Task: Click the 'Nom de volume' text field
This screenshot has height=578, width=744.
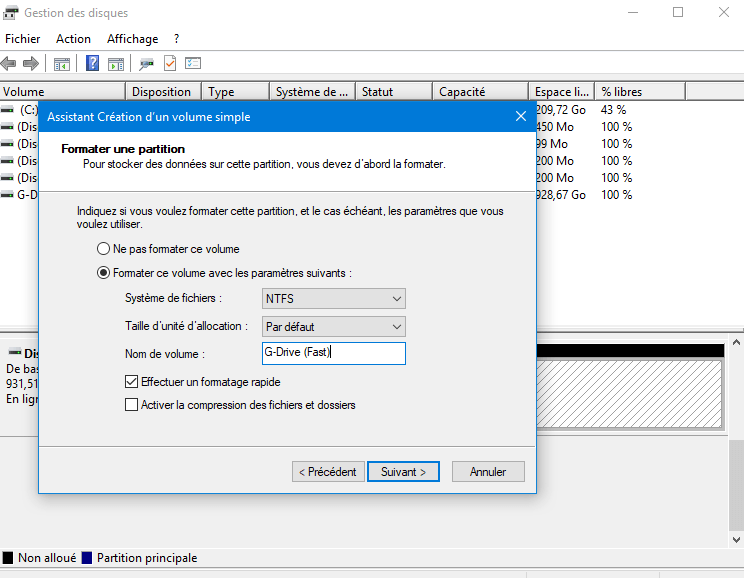Action: click(x=333, y=353)
